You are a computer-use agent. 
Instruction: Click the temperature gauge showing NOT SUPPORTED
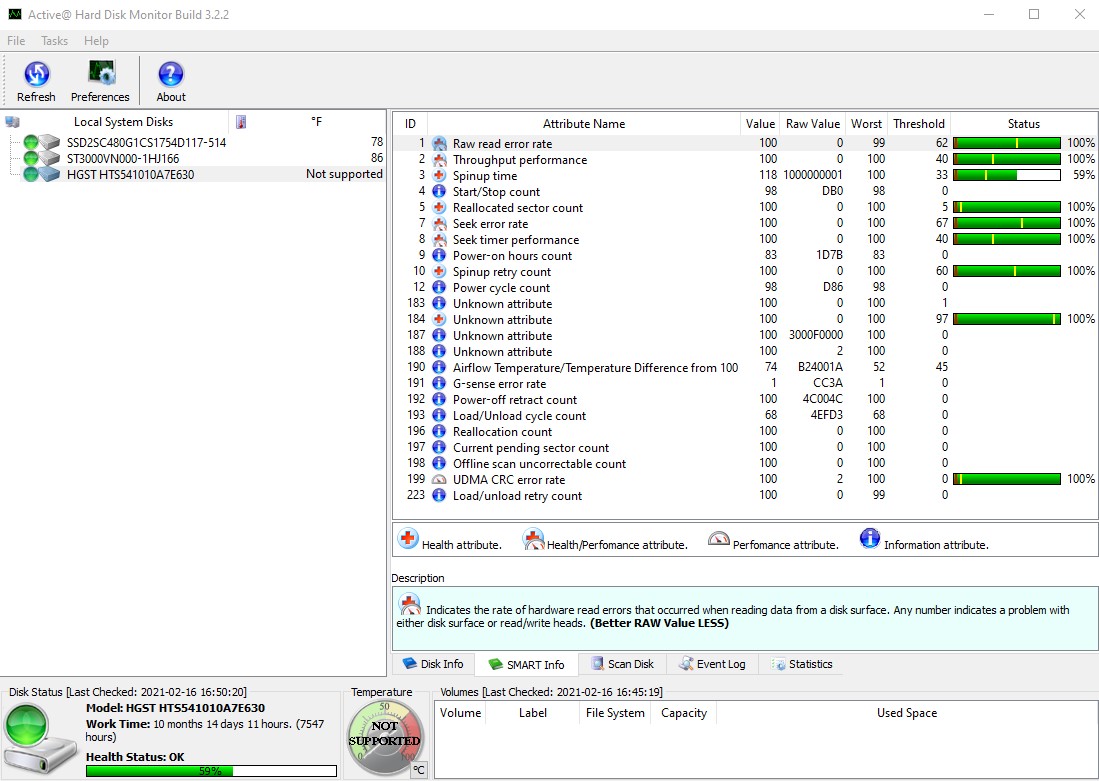point(384,734)
